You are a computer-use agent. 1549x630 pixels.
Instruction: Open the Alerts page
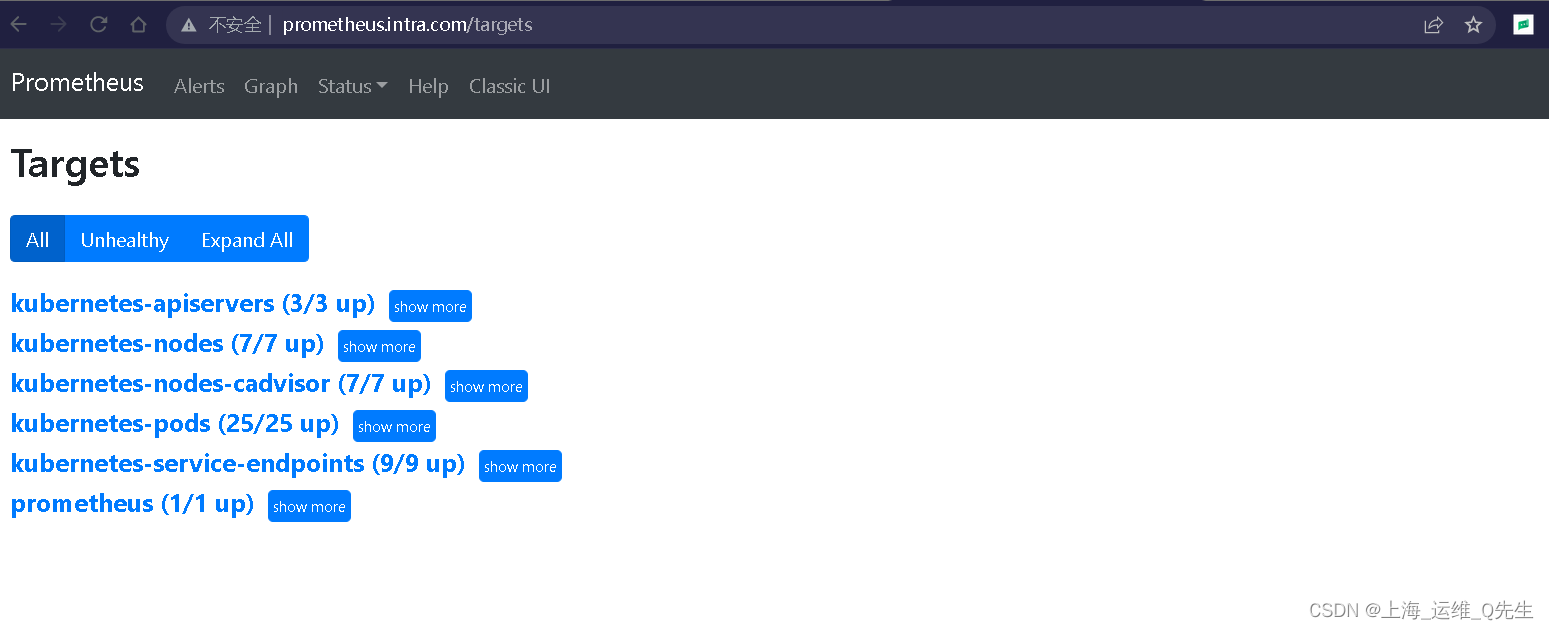(x=199, y=86)
